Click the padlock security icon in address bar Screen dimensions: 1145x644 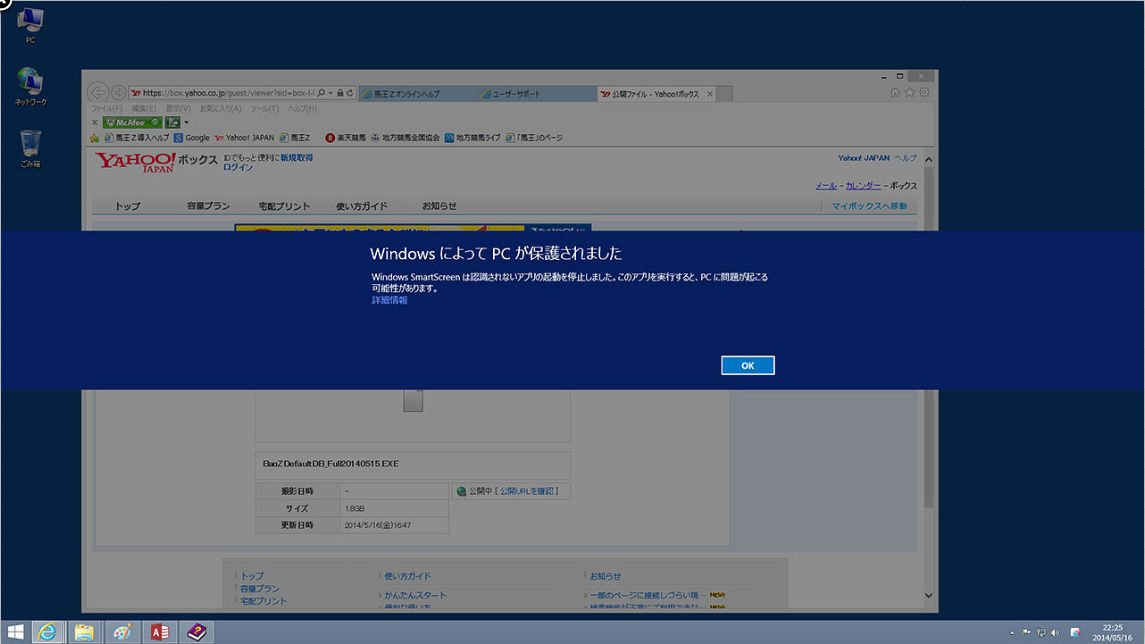pyautogui.click(x=340, y=93)
